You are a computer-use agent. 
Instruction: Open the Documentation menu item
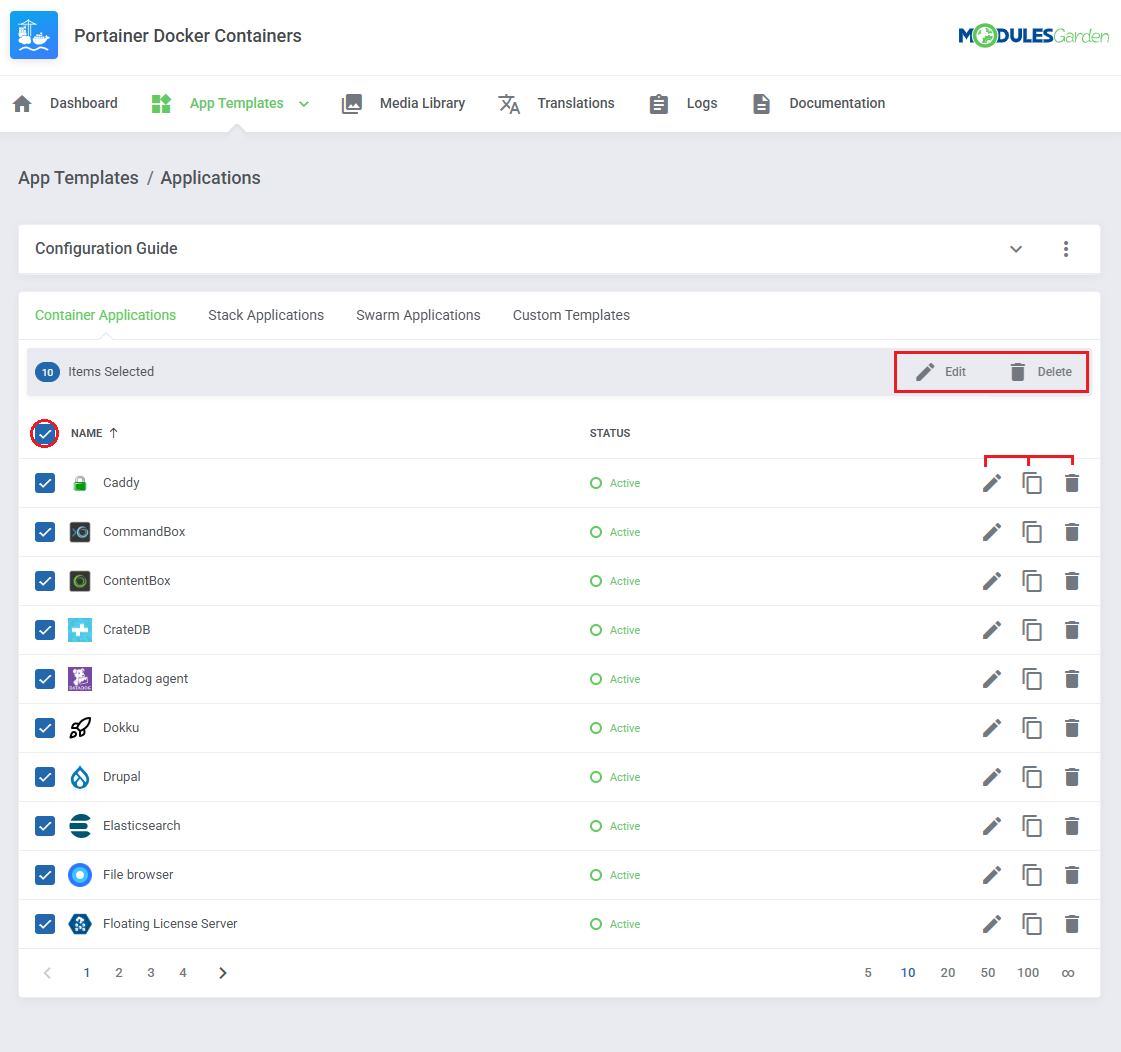coord(819,104)
